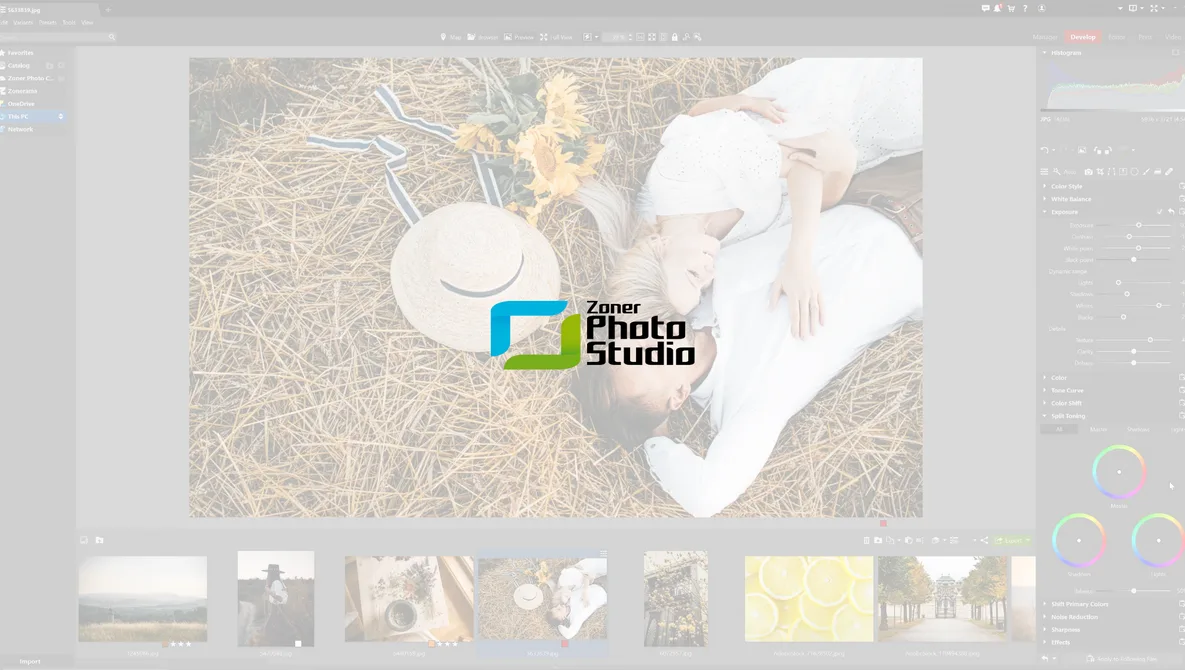Collapse the Exposure section
This screenshot has width=1185, height=670.
click(1064, 212)
